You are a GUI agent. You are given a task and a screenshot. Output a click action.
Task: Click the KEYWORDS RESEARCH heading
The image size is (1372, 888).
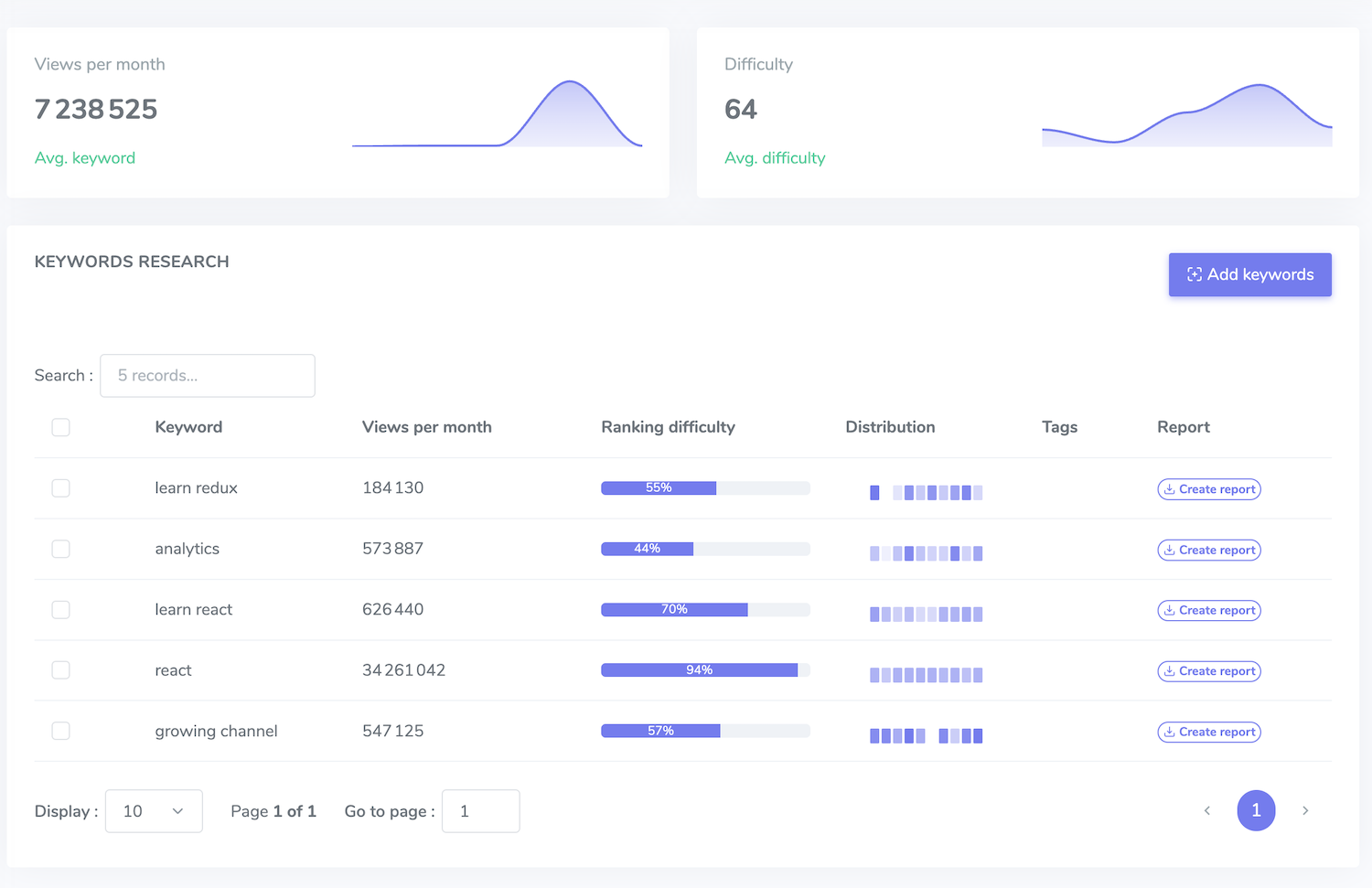(132, 262)
